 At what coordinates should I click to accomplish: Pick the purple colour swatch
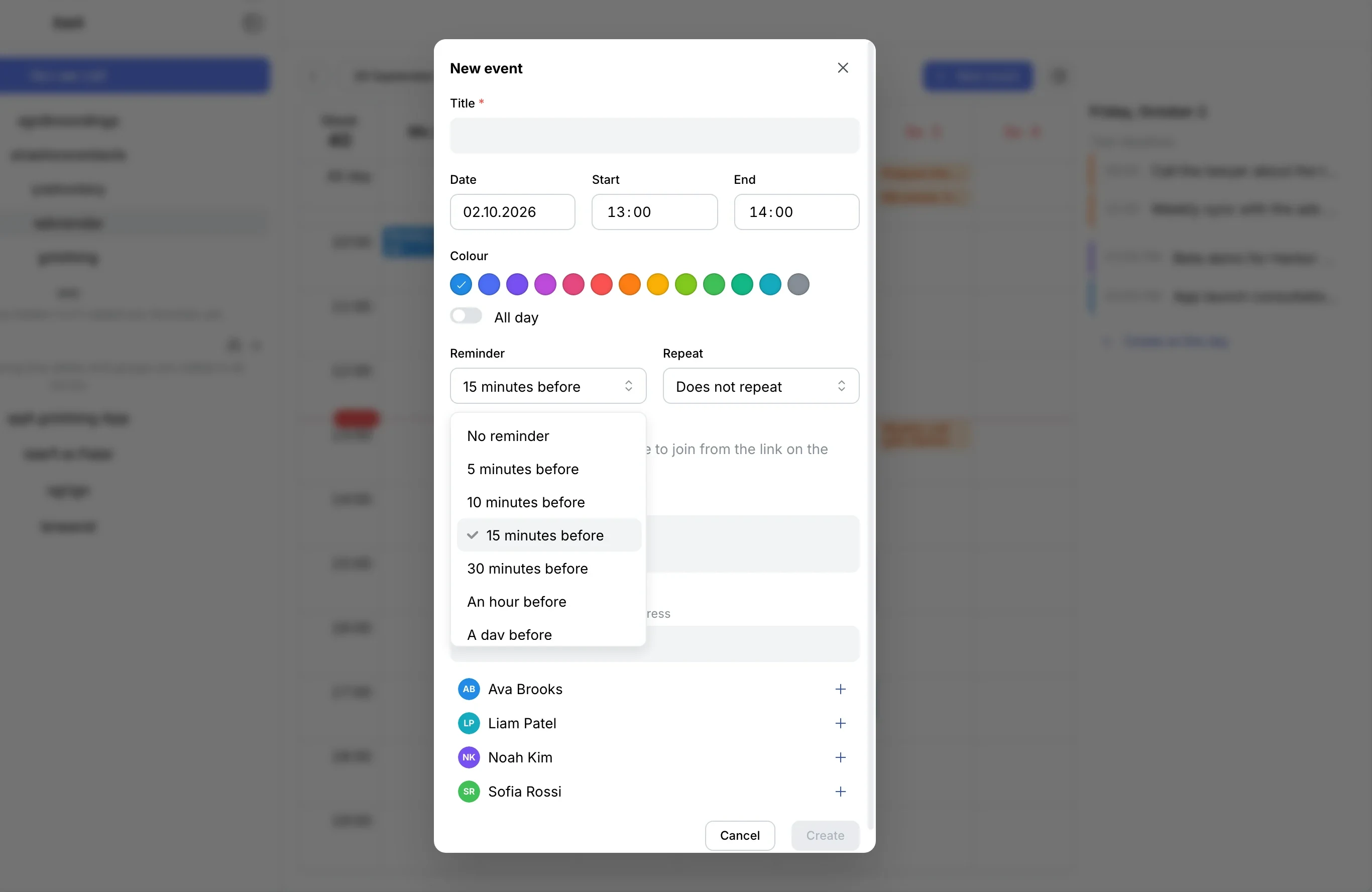tap(517, 284)
